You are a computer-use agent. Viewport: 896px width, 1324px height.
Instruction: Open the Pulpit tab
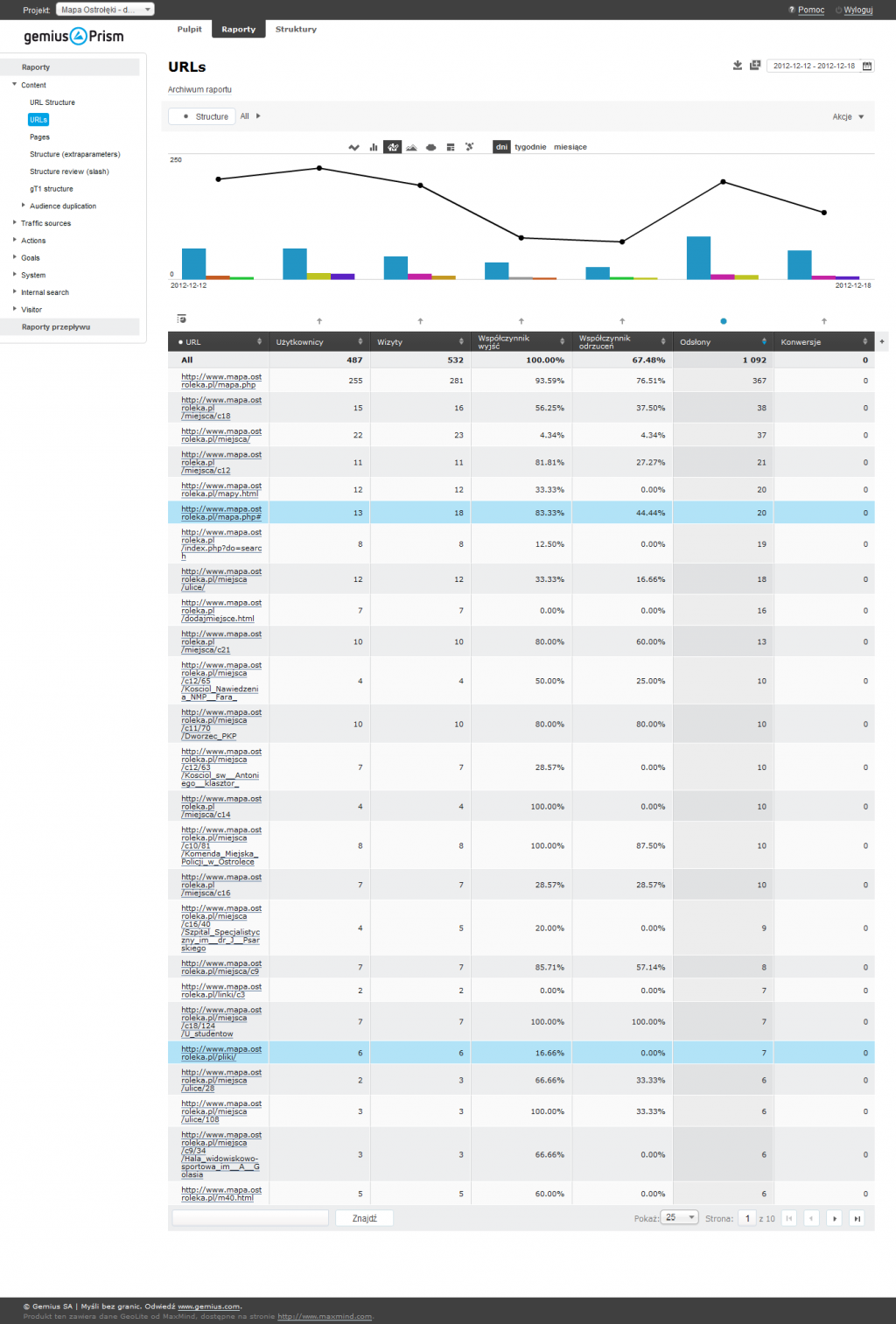pyautogui.click(x=189, y=30)
